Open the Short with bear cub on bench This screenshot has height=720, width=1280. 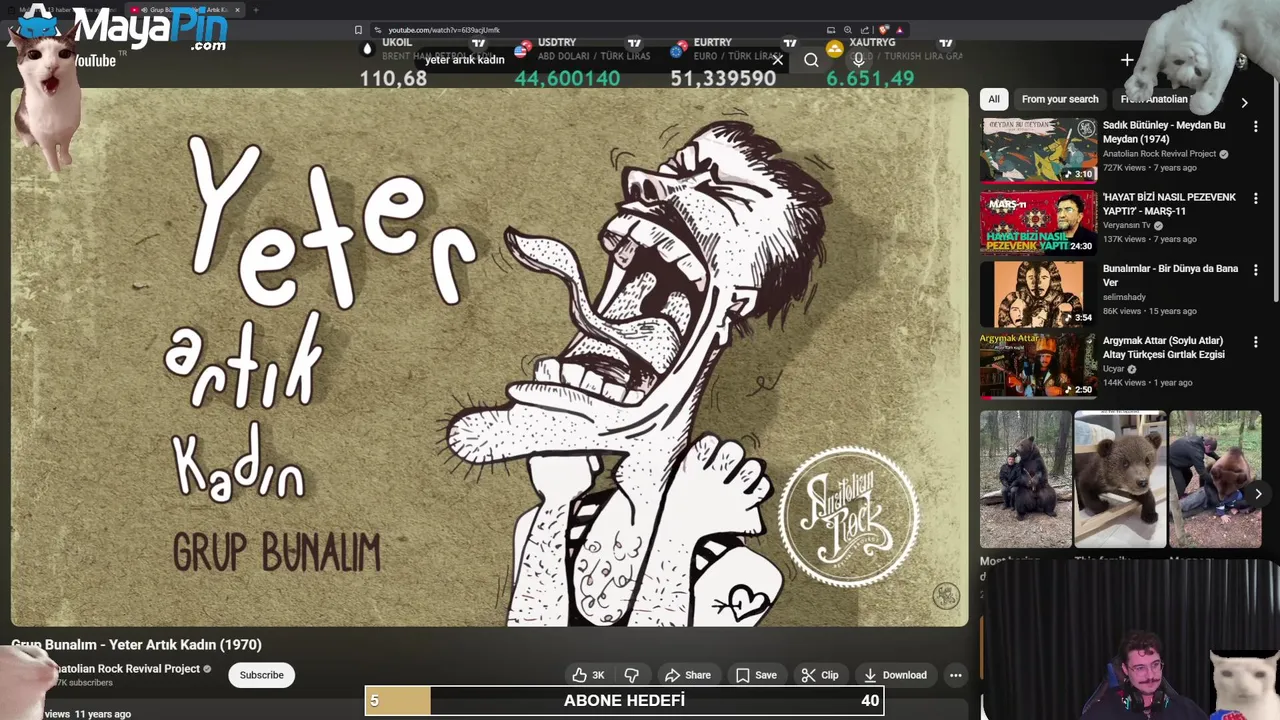click(1120, 479)
